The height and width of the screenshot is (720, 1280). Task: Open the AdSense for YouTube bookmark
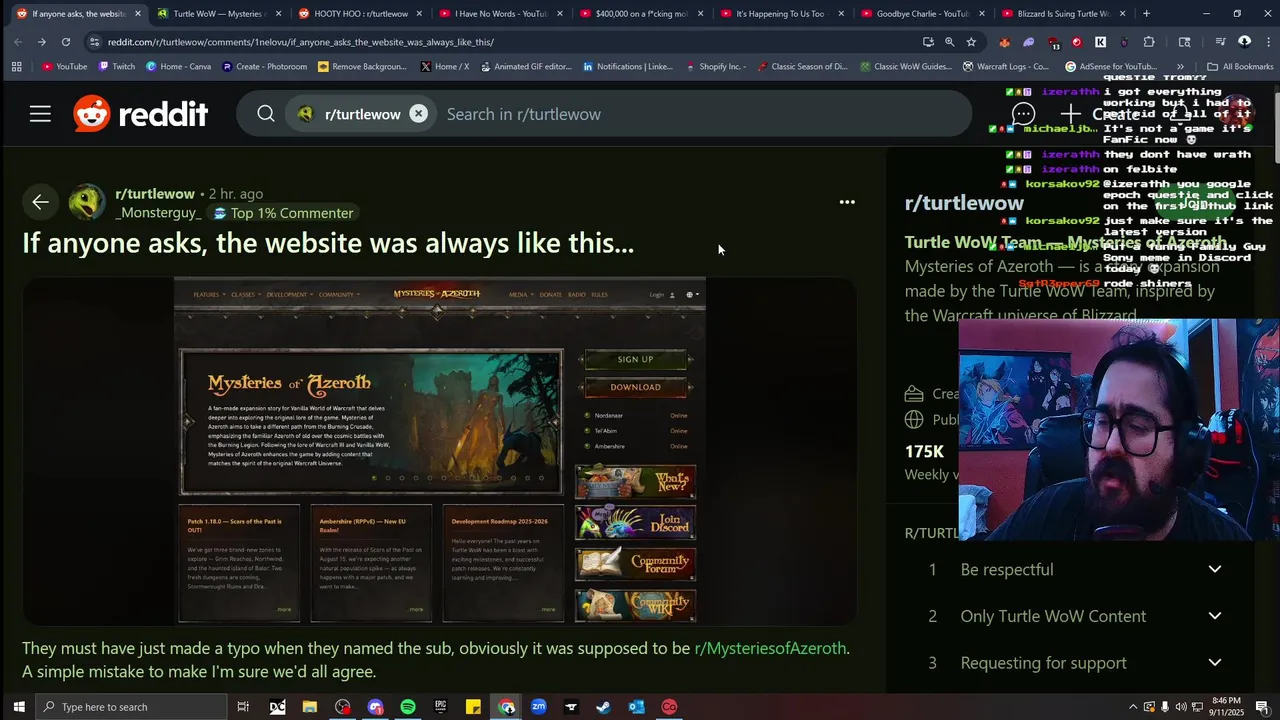point(1111,67)
